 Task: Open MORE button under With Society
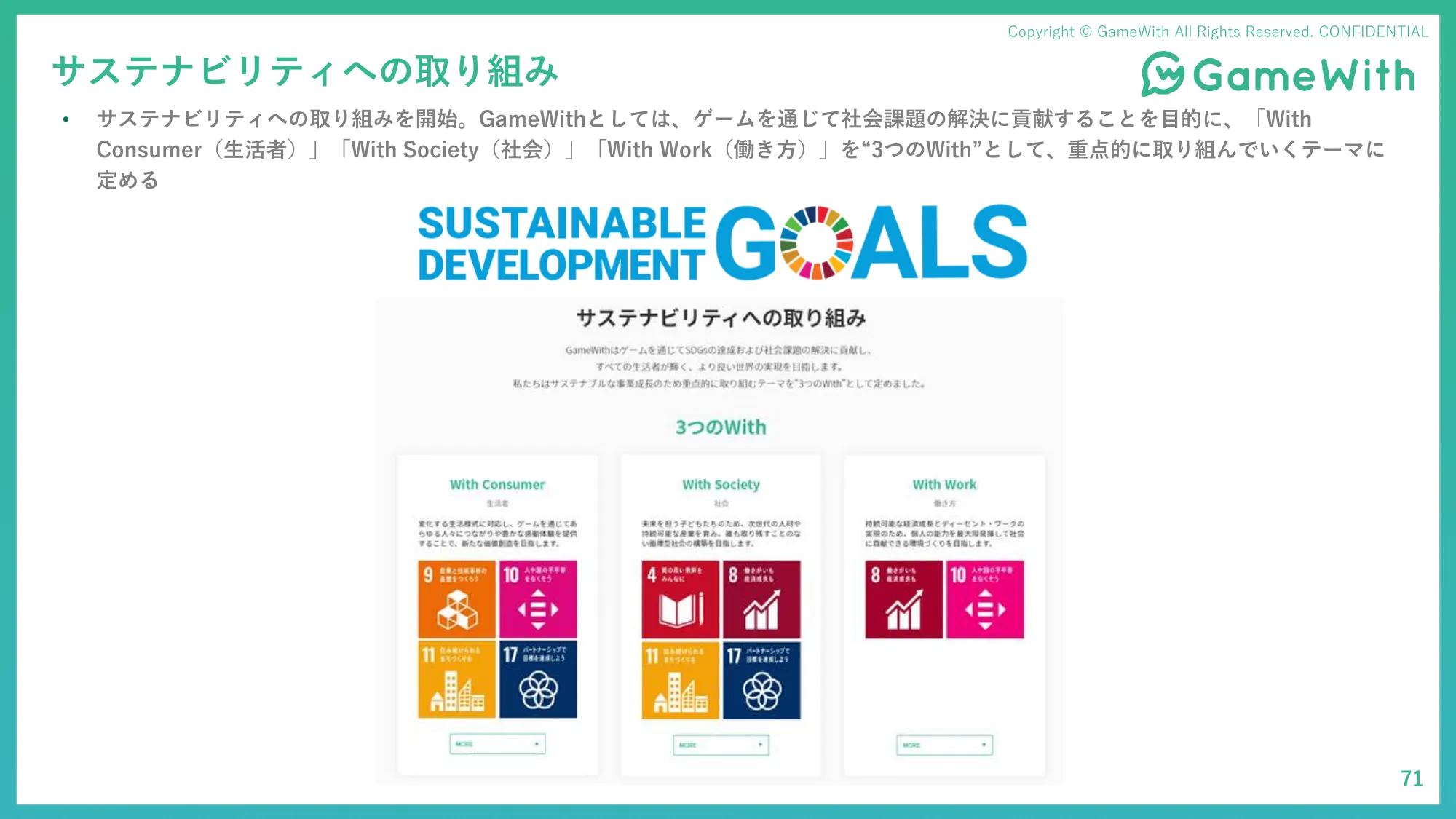[x=721, y=745]
